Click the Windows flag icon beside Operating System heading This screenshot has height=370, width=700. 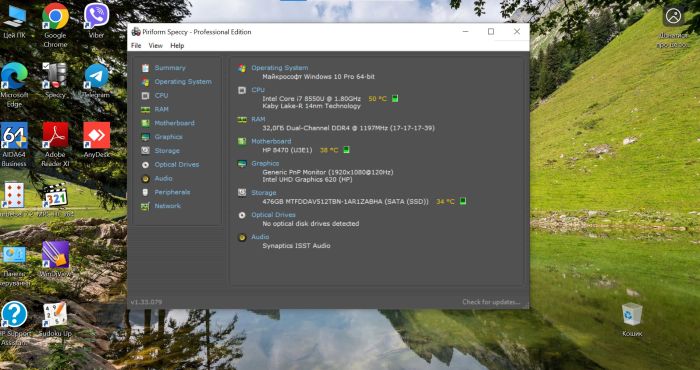[x=242, y=68]
